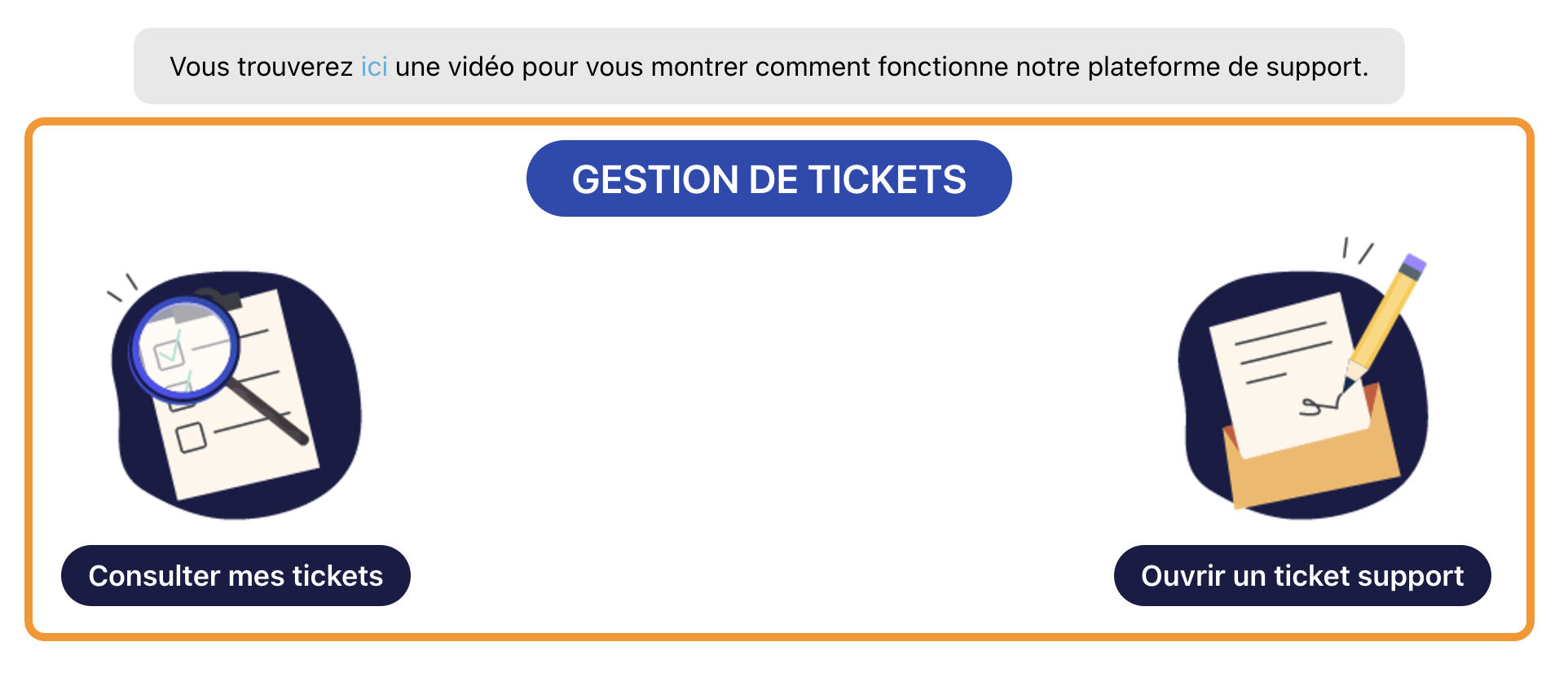Click the text lines on the letter
This screenshot has width=1568, height=677.
(1284, 350)
